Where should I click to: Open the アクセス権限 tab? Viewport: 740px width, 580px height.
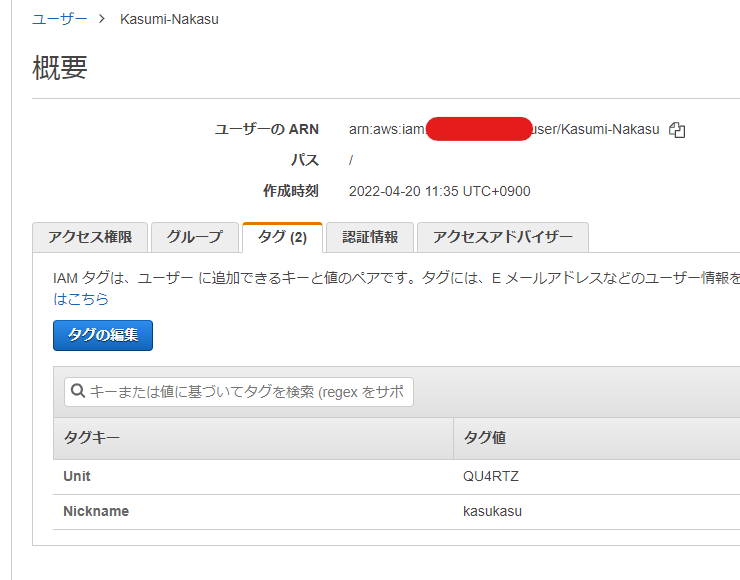[90, 237]
